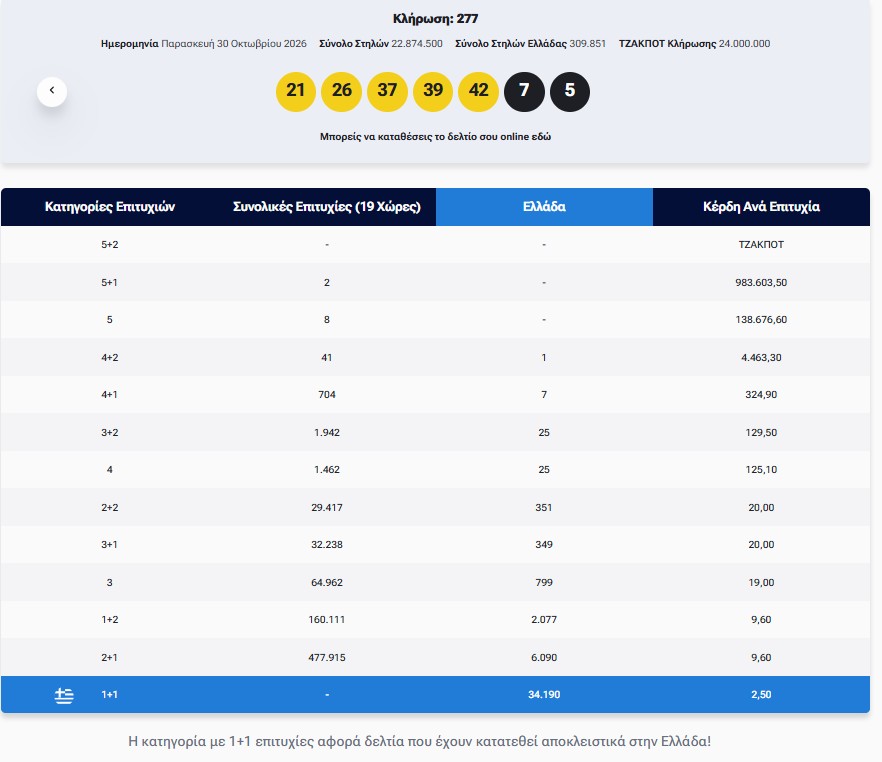This screenshot has height=762, width=882.
Task: Click the total successes value 29.417
Action: tap(327, 507)
